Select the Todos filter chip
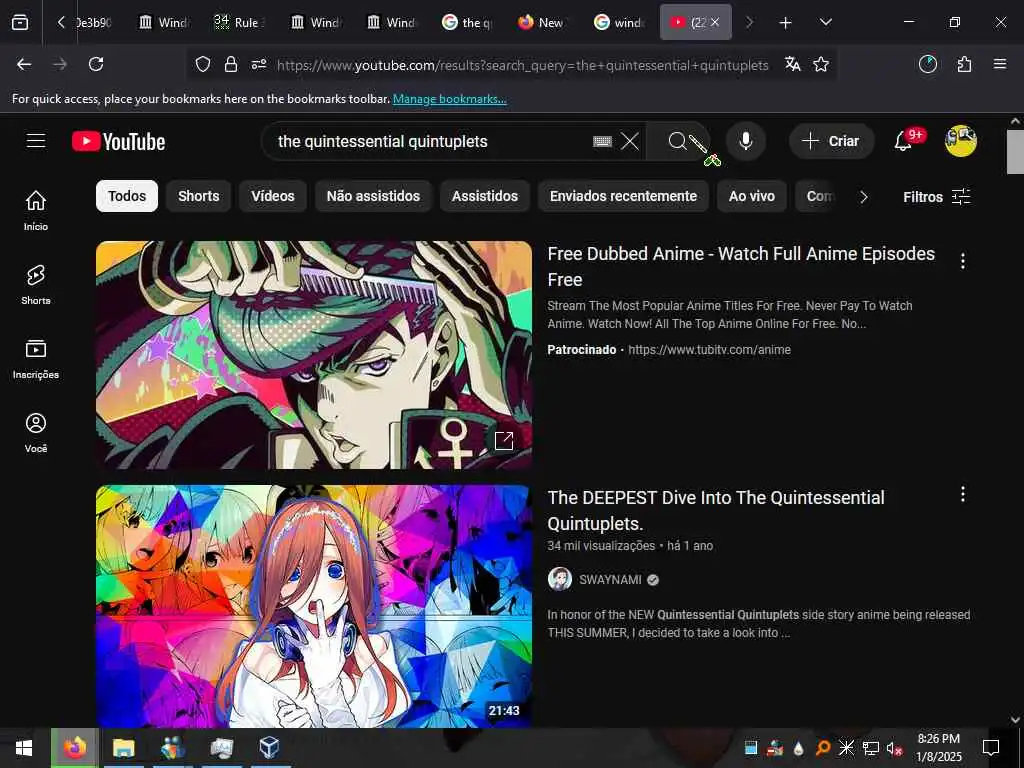 [127, 196]
